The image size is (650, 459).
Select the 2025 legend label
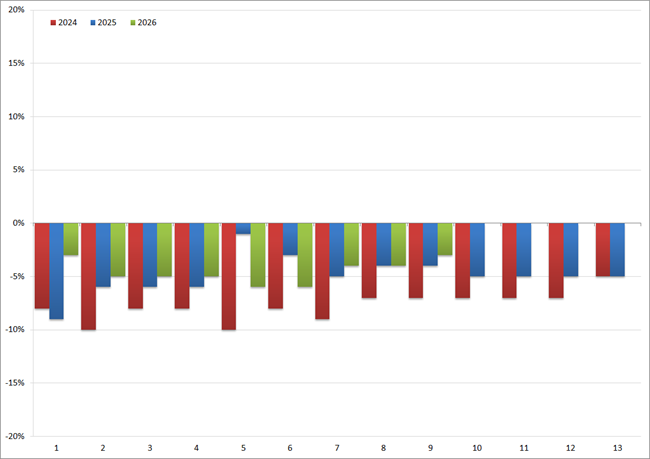pos(107,23)
